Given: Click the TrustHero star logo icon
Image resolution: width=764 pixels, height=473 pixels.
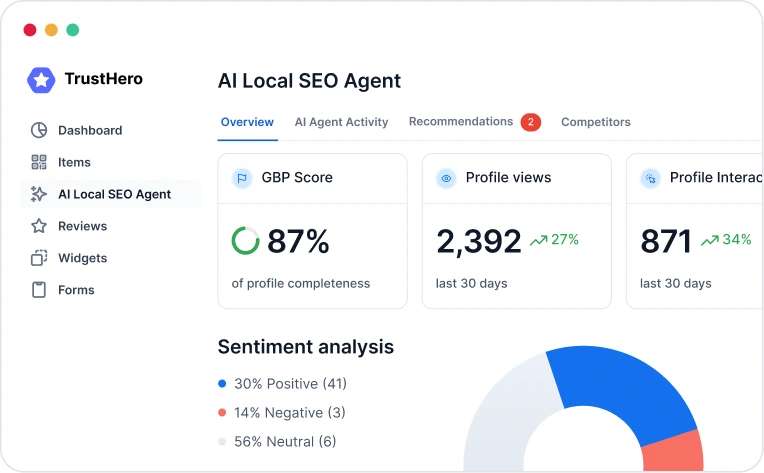Looking at the screenshot, I should [x=41, y=80].
